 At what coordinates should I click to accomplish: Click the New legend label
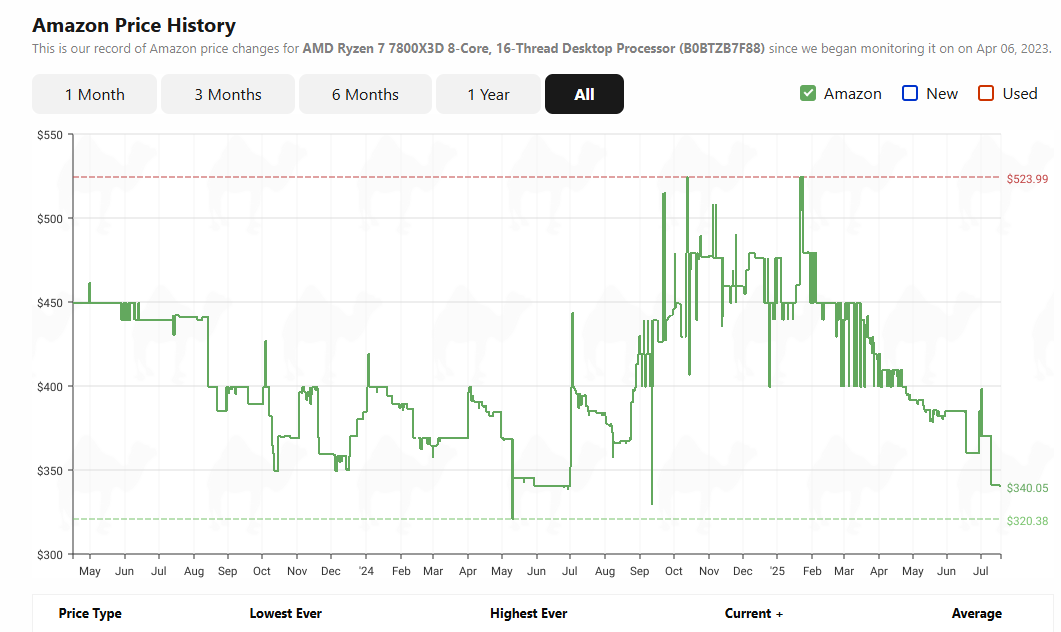pos(942,94)
